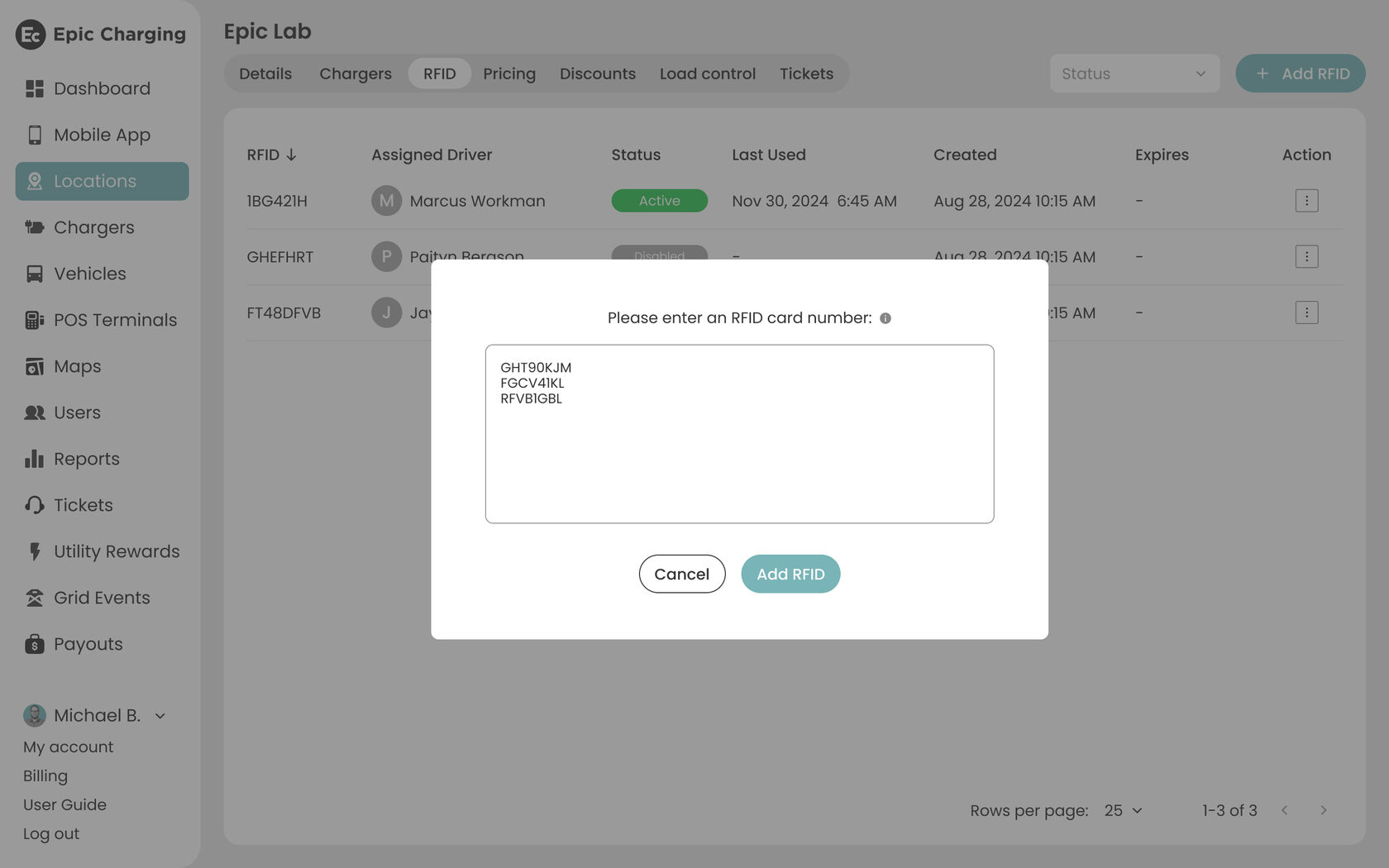Open the Status filter dropdown
This screenshot has width=1389, height=868.
[x=1134, y=74]
